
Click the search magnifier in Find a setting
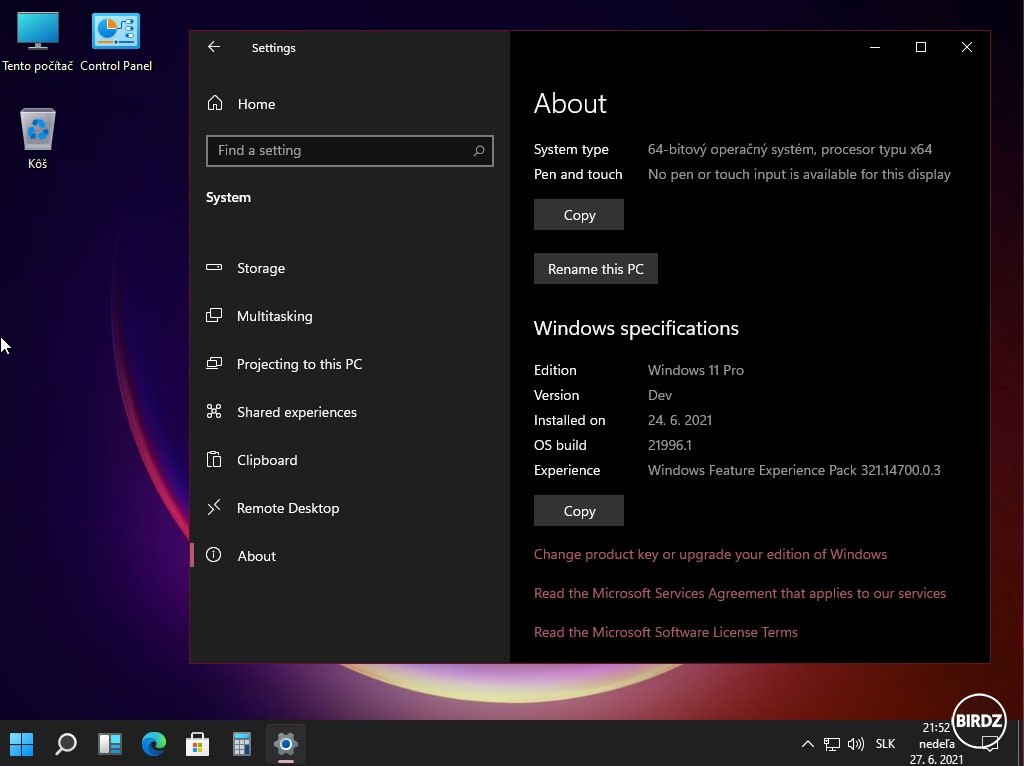[x=479, y=151]
